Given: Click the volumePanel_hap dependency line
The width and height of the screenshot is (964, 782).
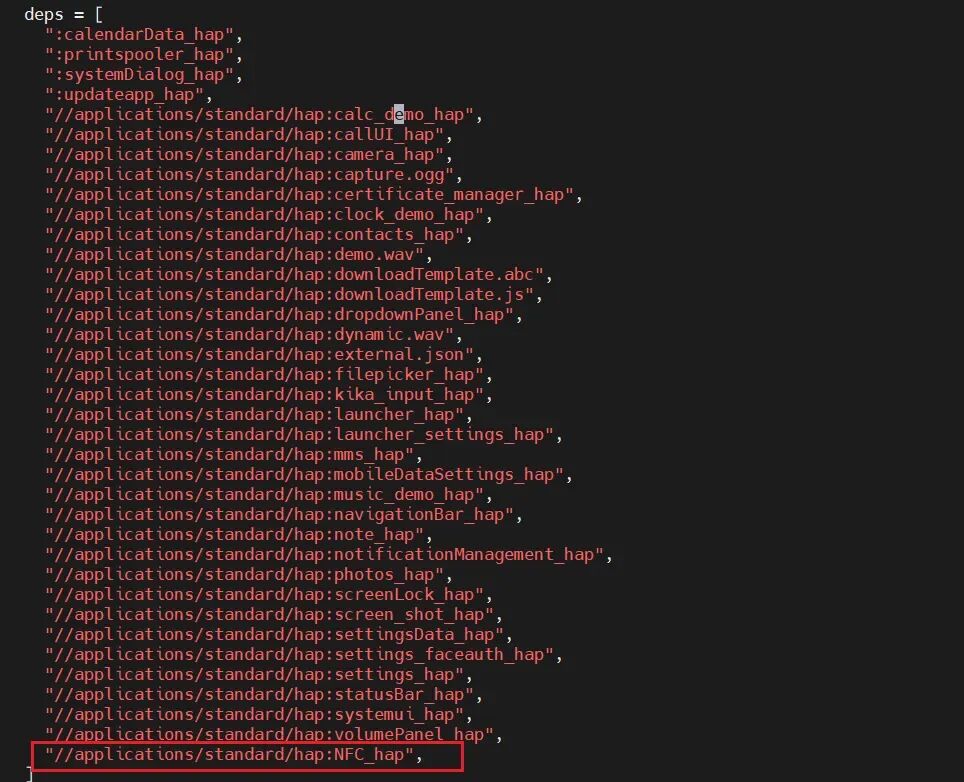Looking at the screenshot, I should [x=274, y=734].
